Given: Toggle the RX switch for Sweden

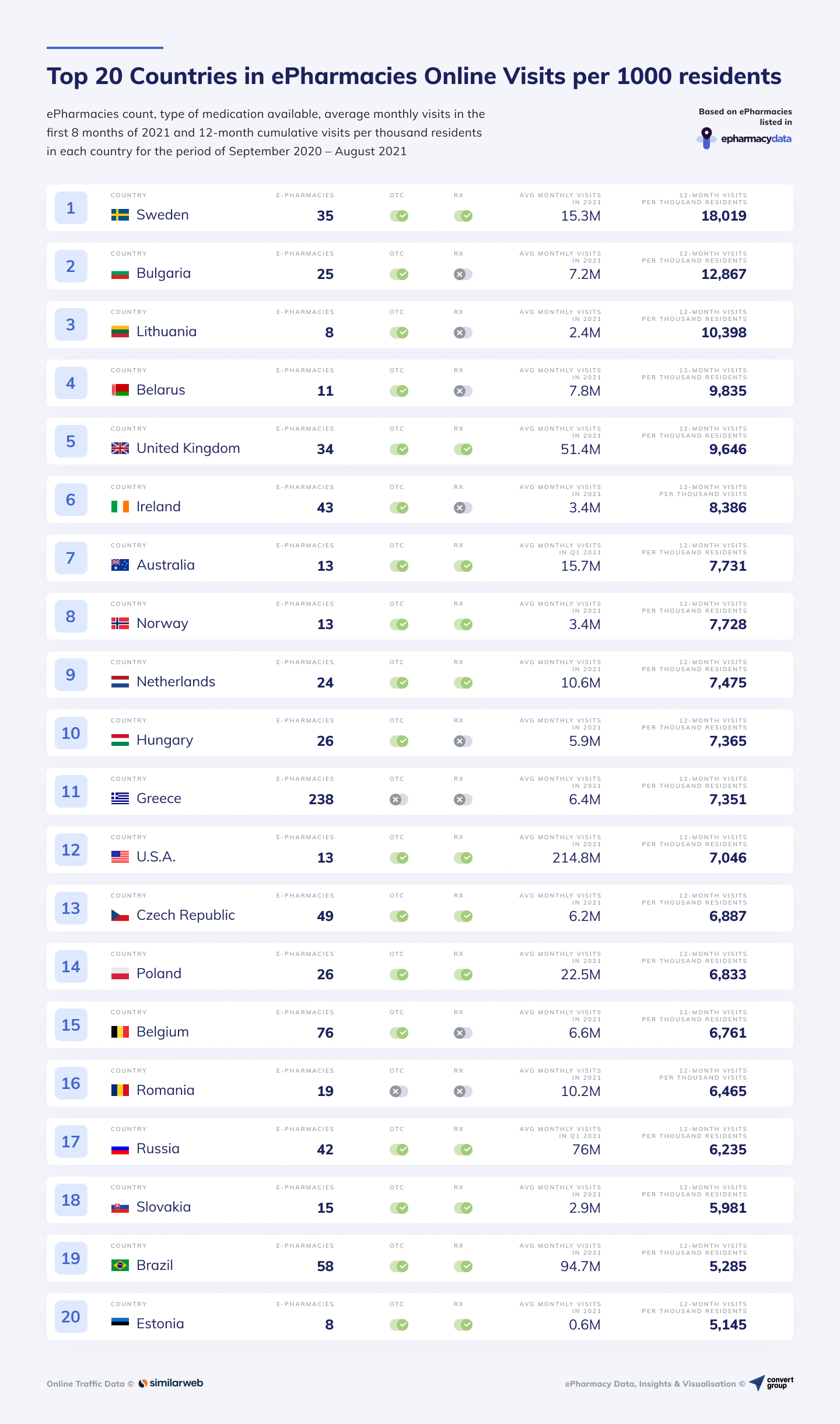Looking at the screenshot, I should (x=463, y=216).
